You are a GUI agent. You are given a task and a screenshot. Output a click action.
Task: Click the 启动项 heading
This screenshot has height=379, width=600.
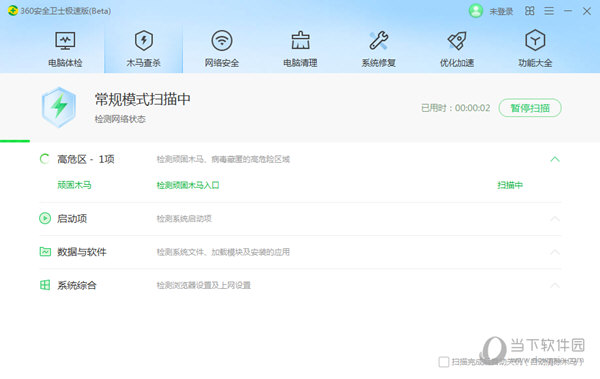coord(72,219)
